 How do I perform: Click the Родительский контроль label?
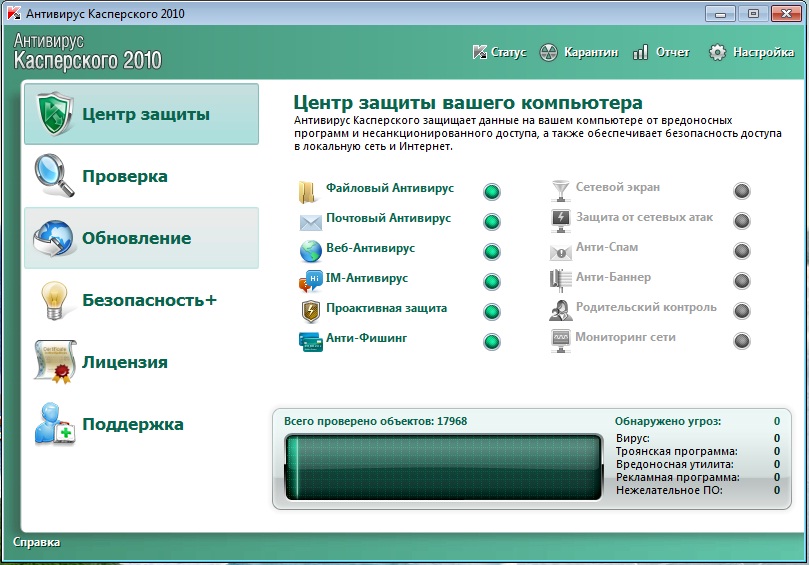[646, 307]
